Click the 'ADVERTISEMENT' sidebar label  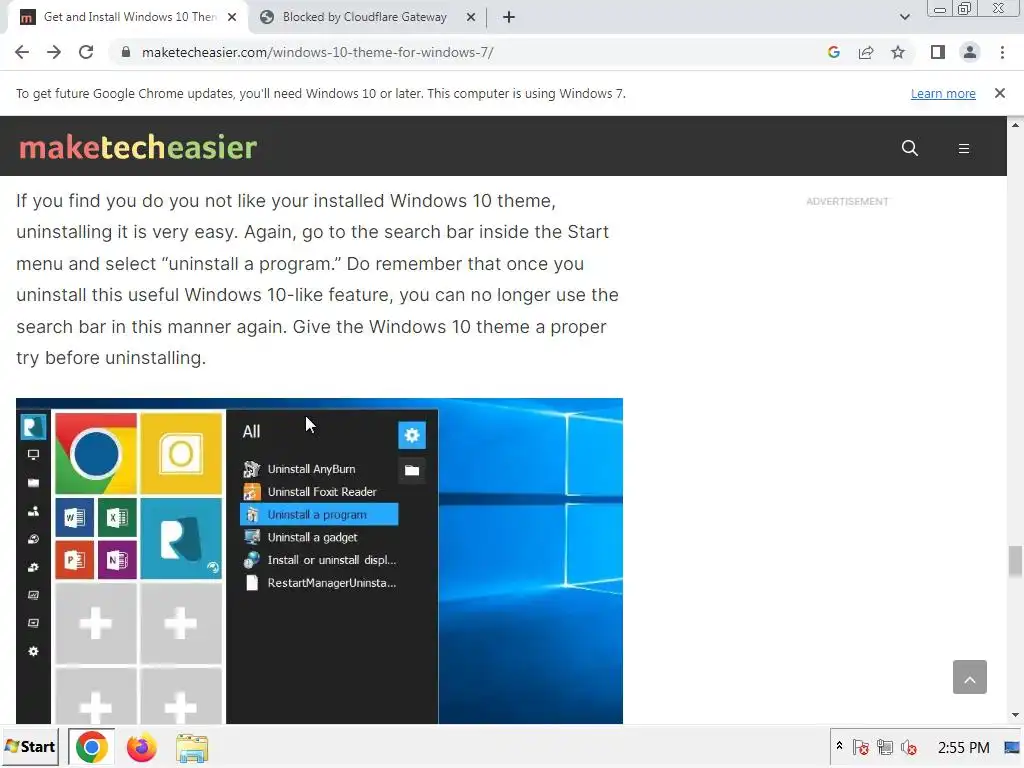847,202
